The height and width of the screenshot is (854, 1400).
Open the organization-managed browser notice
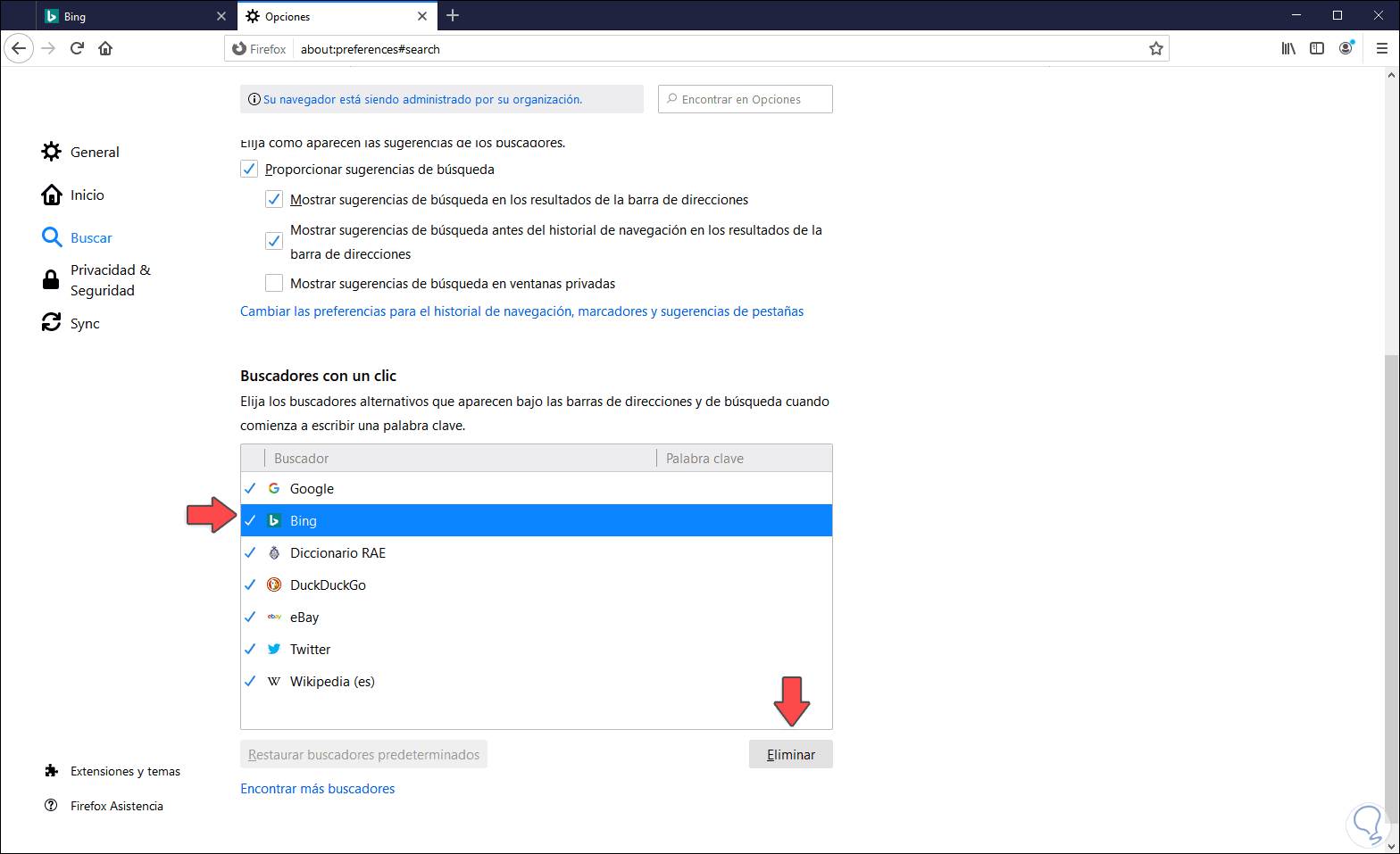(x=422, y=99)
